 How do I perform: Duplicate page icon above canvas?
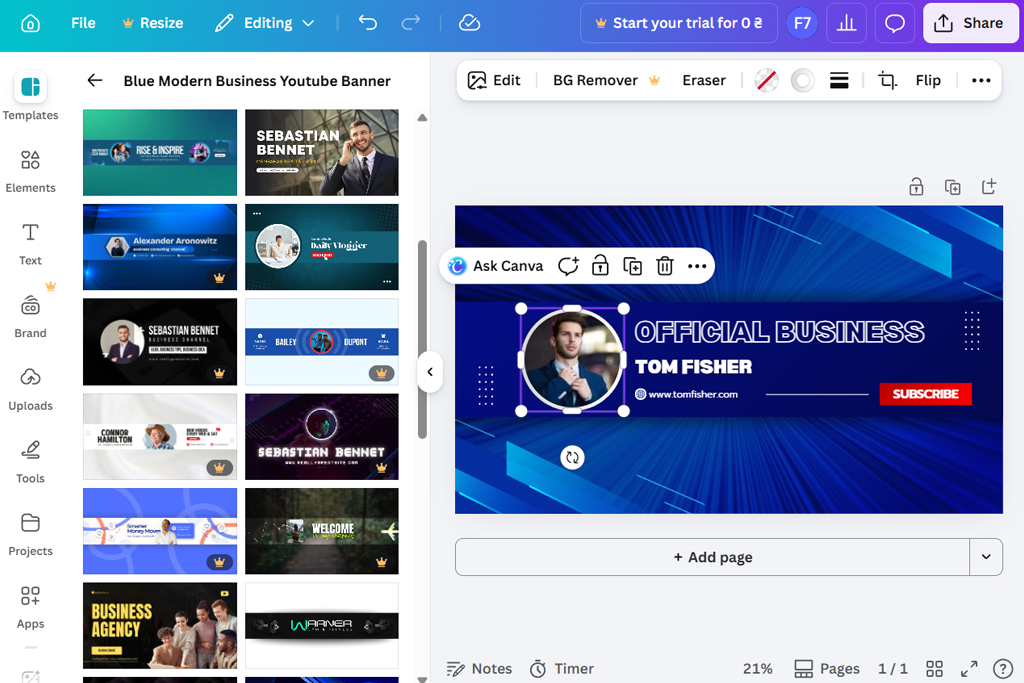(953, 187)
